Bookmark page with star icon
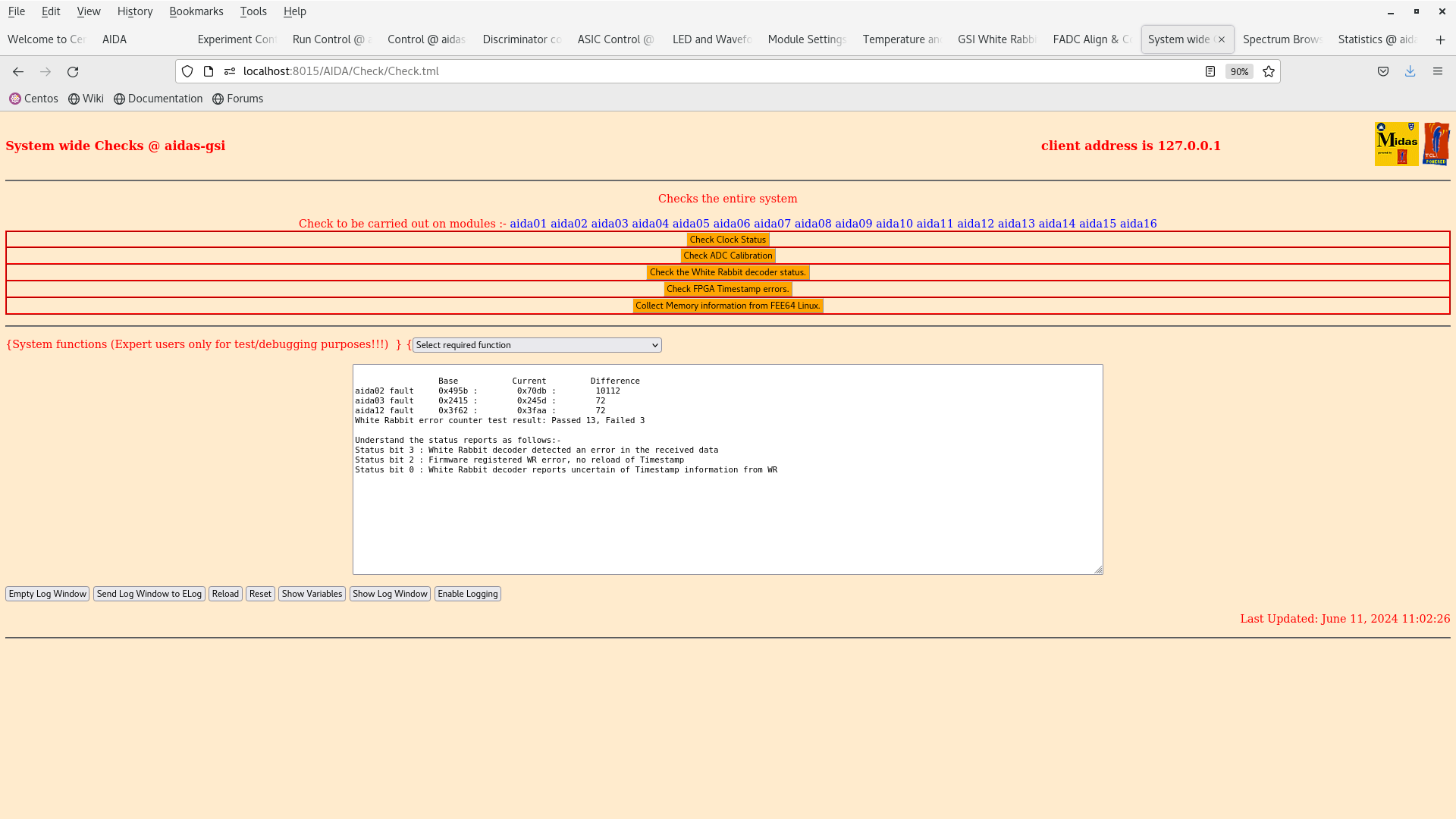The width and height of the screenshot is (1456, 819). [1269, 71]
